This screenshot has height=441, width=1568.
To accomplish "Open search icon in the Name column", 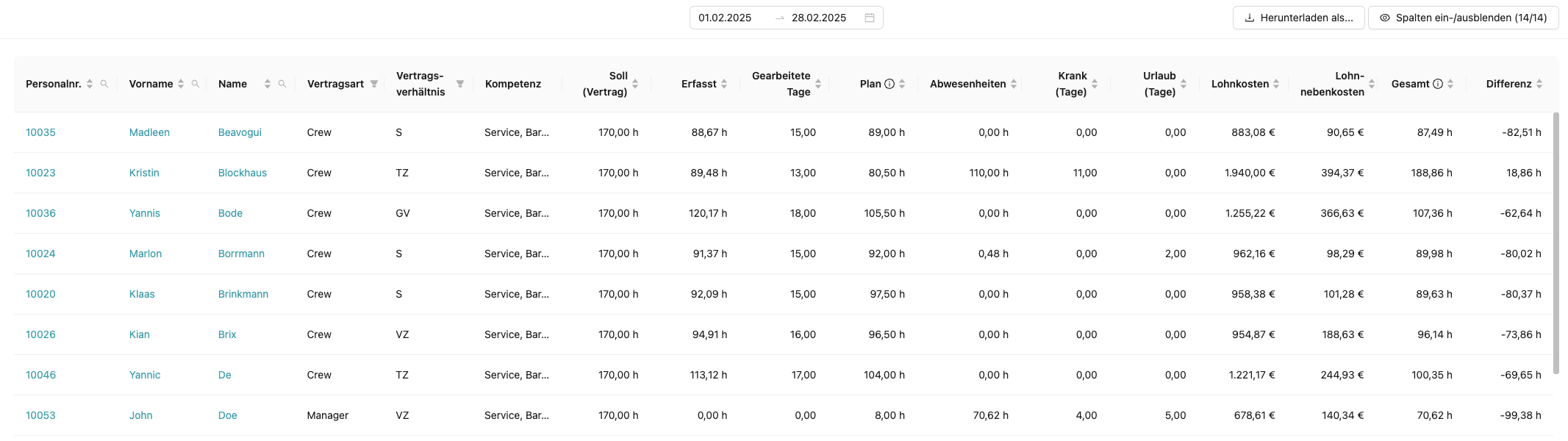I will point(282,84).
